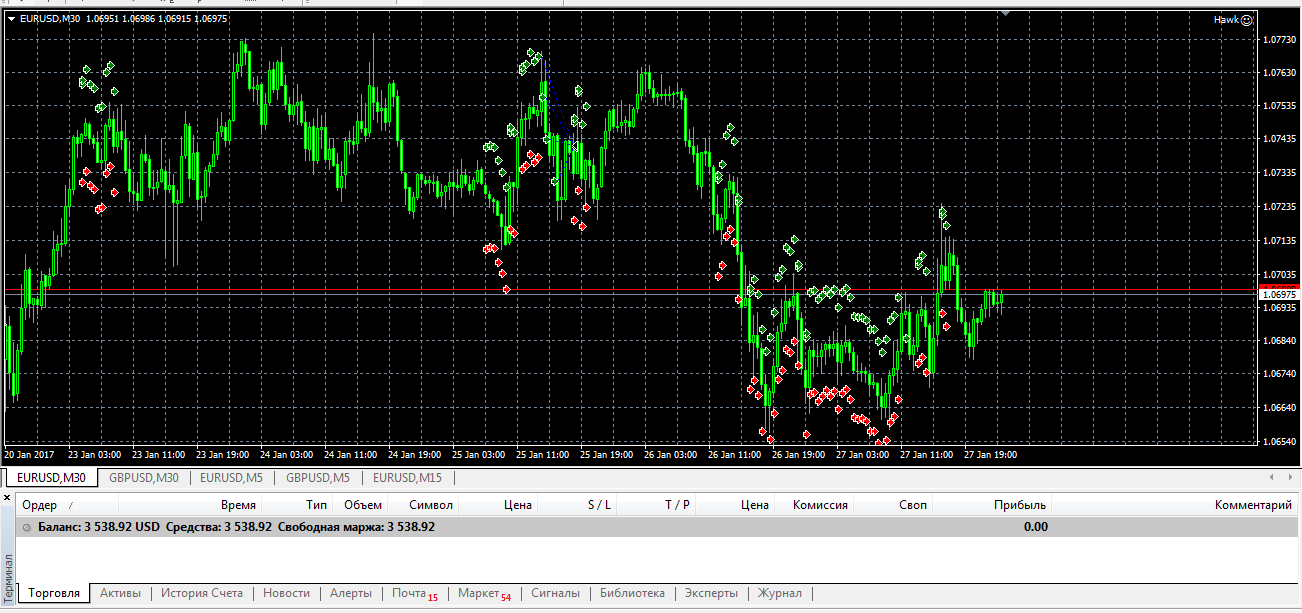Close the Терминал panel with the x
Screen dimensions: 1302x613
pyautogui.click(x=7, y=496)
